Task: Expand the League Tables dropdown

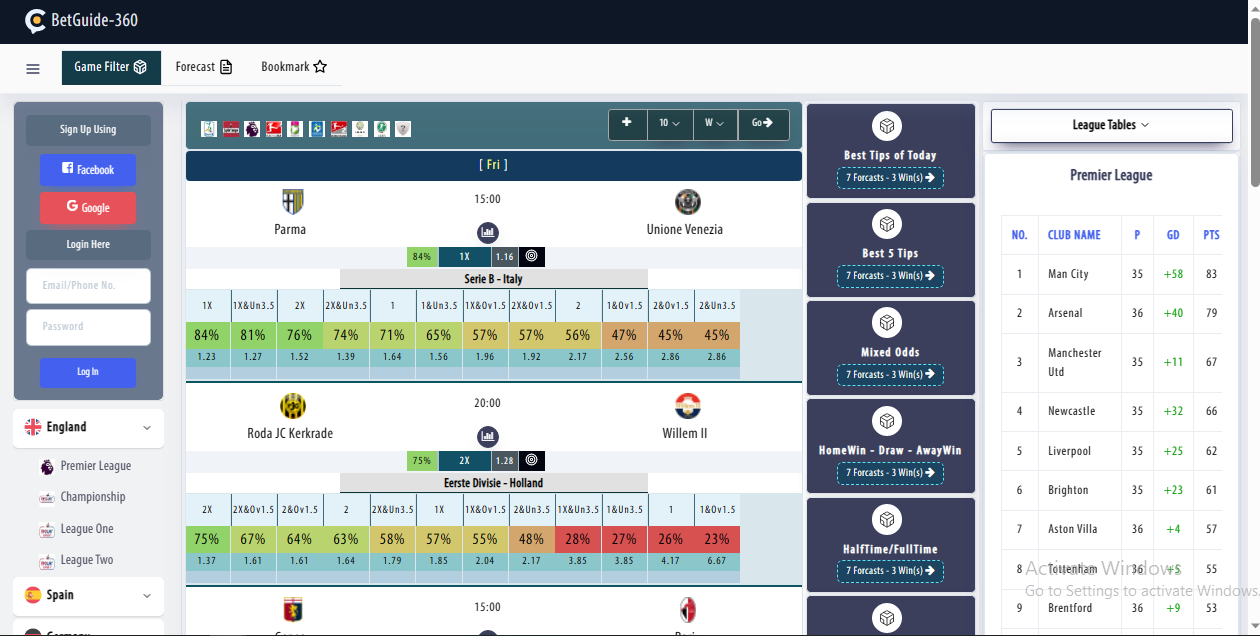Action: [x=1111, y=125]
